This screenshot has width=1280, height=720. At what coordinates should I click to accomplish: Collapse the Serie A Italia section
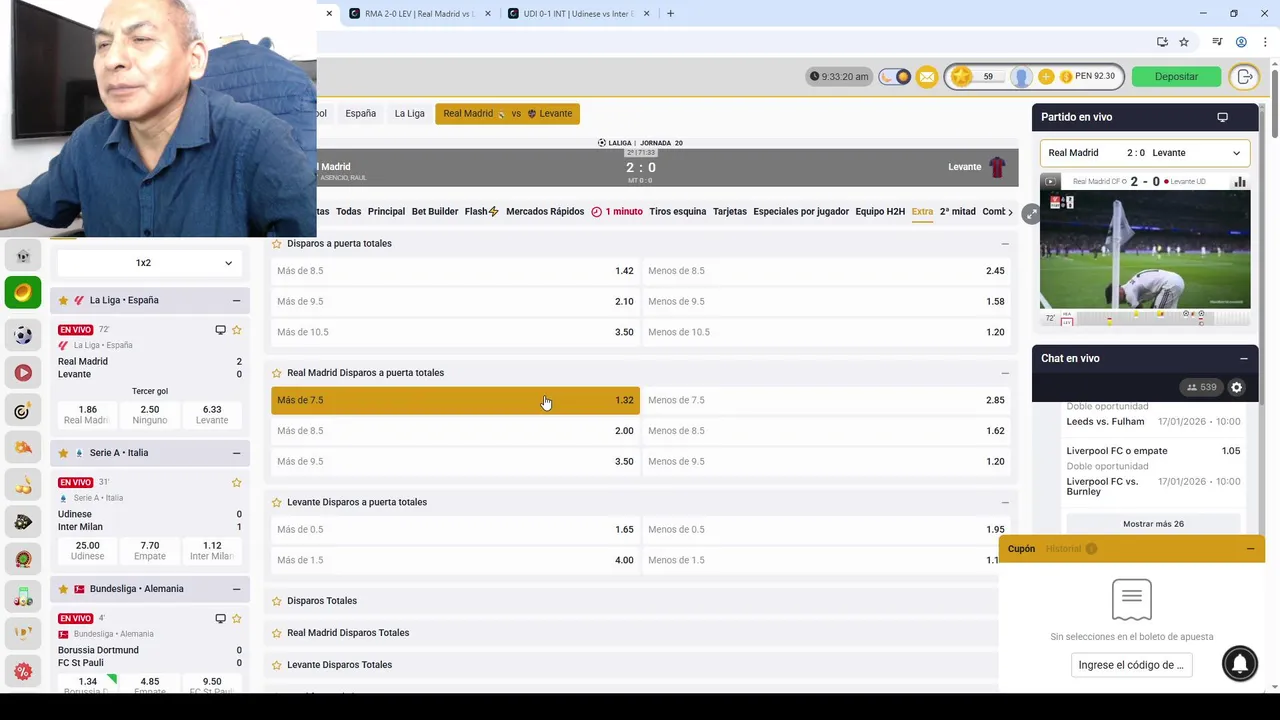click(x=236, y=453)
